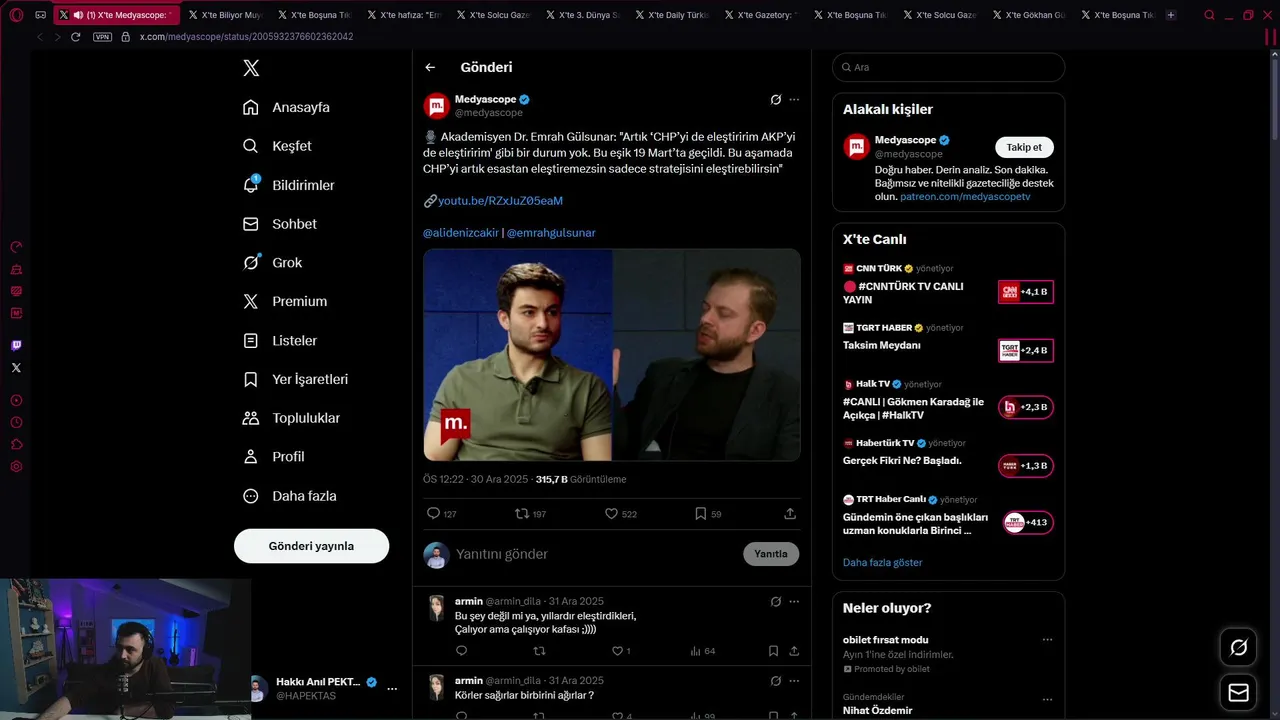Viewport: 1280px width, 720px height.
Task: Open Premium page
Action: (285, 301)
